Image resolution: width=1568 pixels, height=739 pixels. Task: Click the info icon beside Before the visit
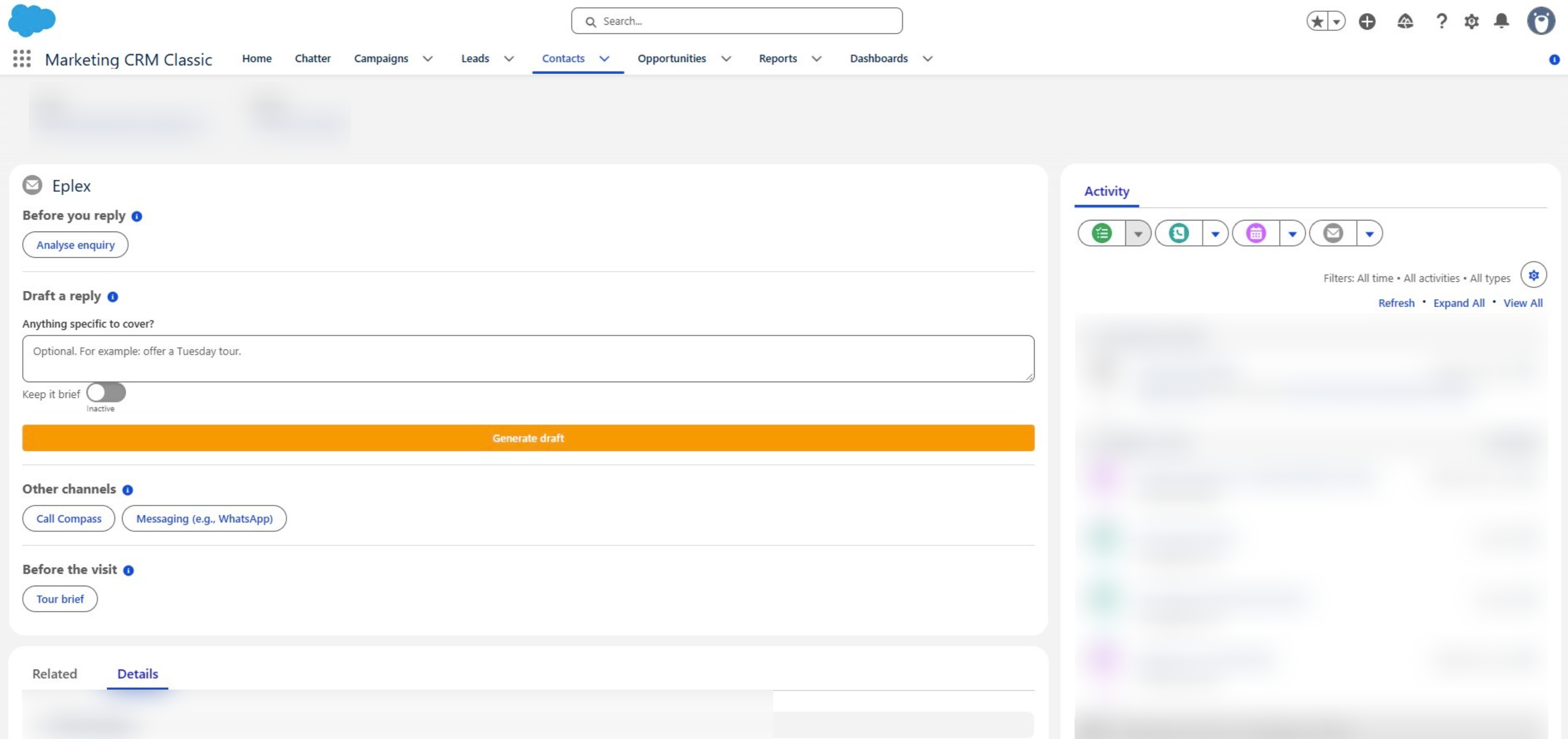pos(129,570)
